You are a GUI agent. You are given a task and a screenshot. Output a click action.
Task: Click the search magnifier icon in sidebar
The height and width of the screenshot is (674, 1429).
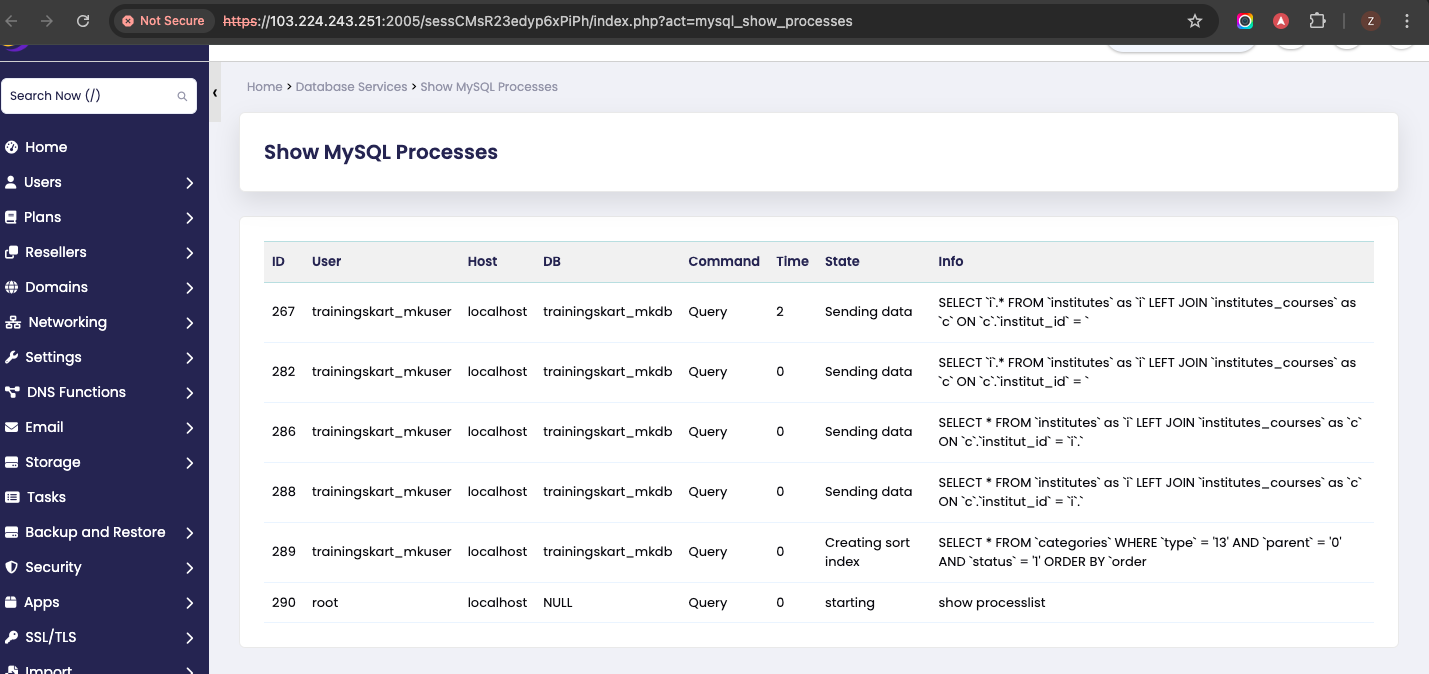[182, 96]
